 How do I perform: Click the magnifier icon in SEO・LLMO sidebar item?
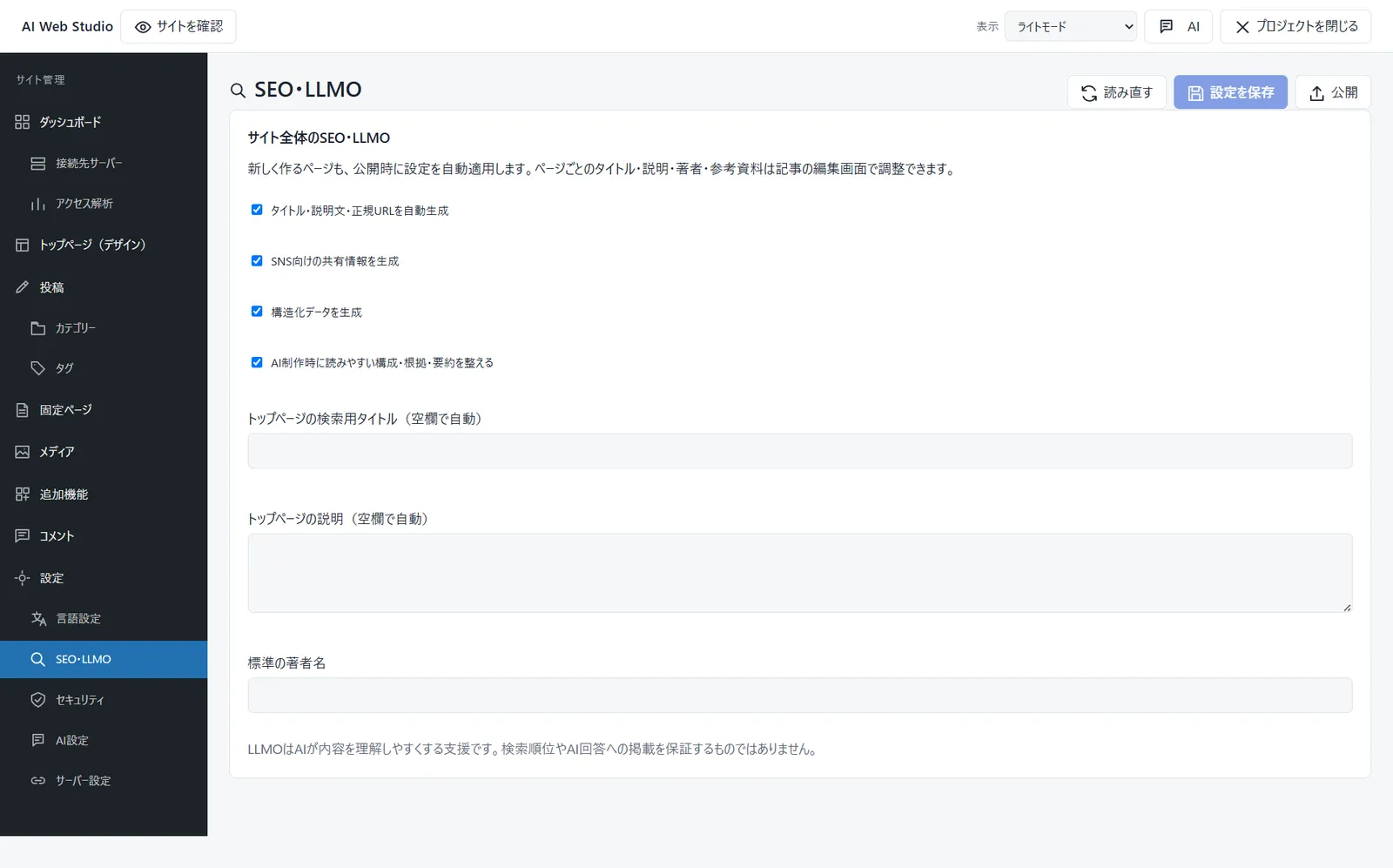pyautogui.click(x=38, y=659)
